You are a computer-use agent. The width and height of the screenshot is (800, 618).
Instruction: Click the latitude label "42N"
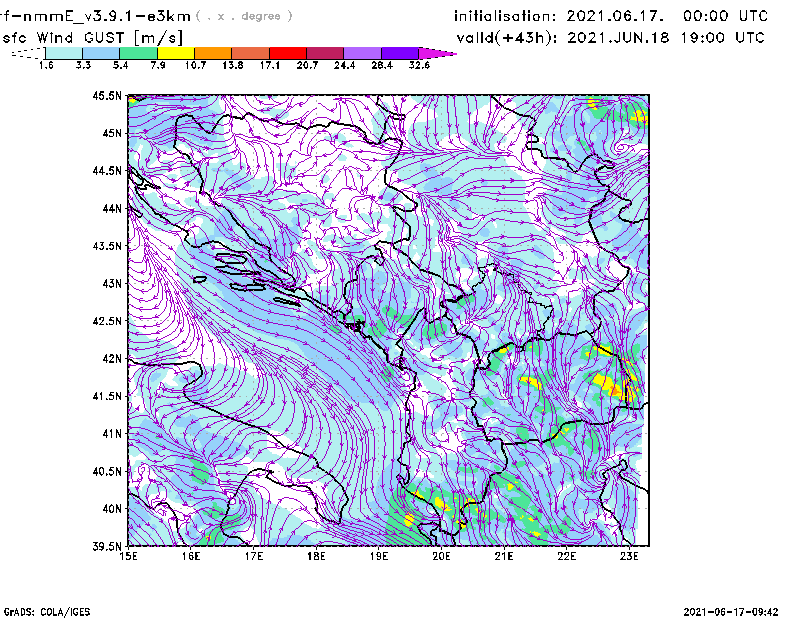point(112,359)
